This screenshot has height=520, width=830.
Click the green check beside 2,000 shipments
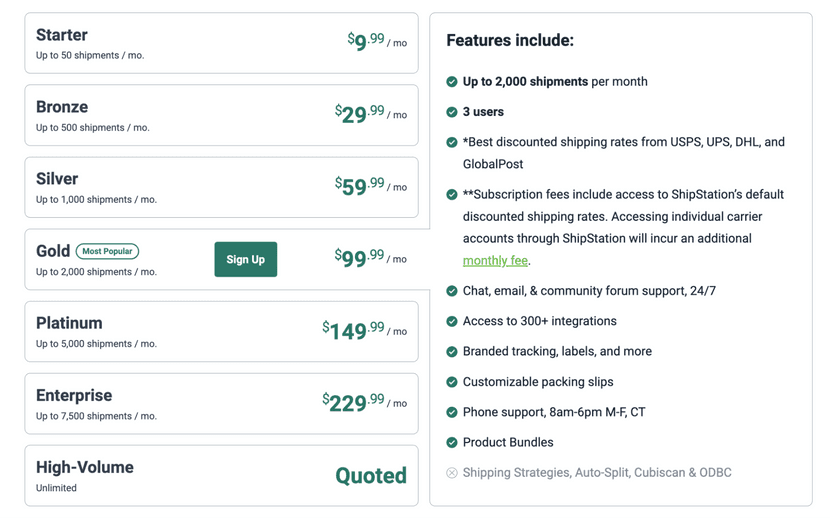tap(452, 82)
